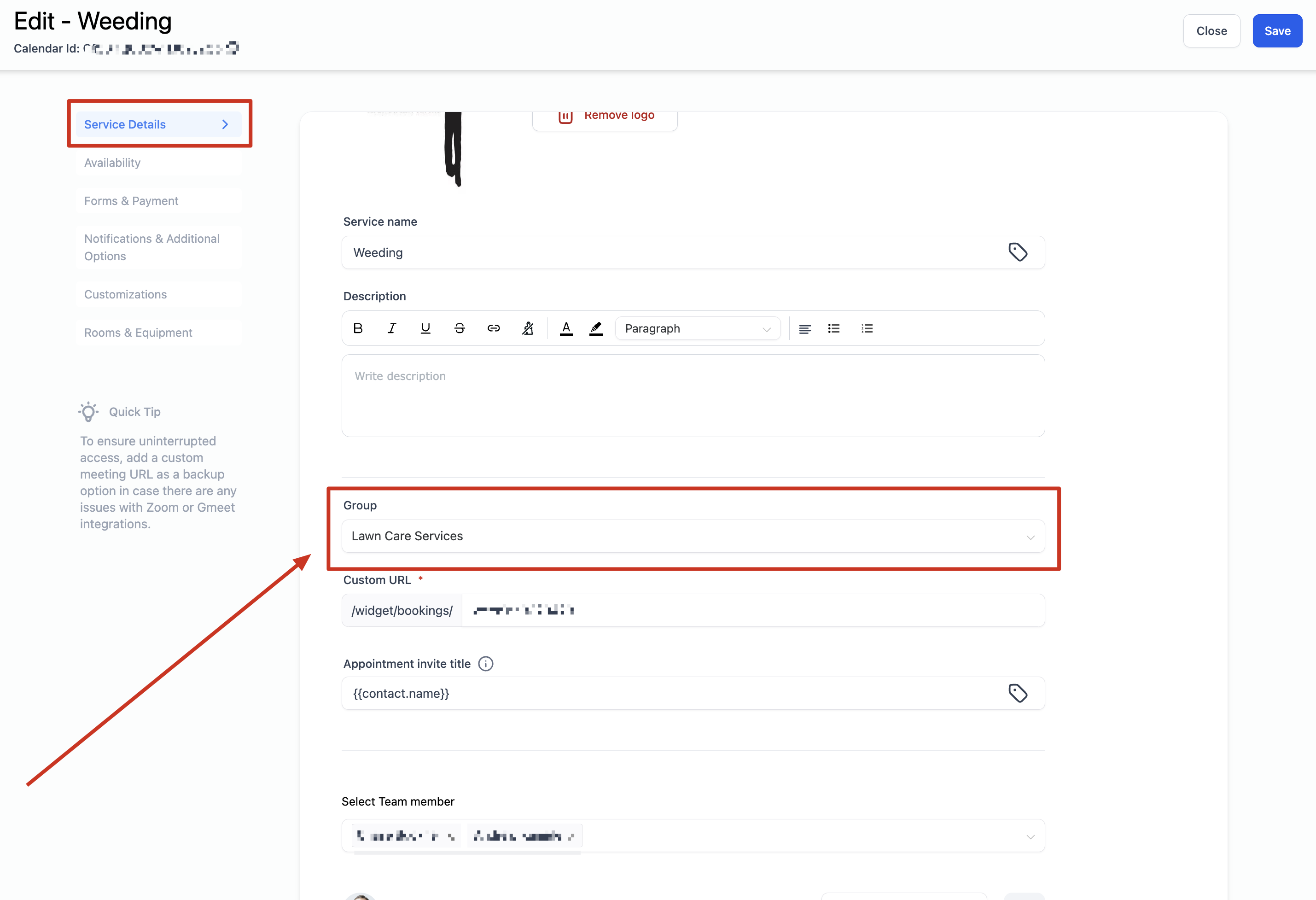Clear text formatting in description editor
1316x900 pixels.
[527, 328]
